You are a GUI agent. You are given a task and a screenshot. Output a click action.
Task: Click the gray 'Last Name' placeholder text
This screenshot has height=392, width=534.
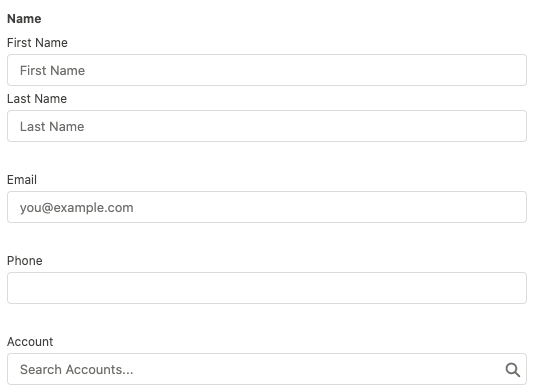[52, 127]
